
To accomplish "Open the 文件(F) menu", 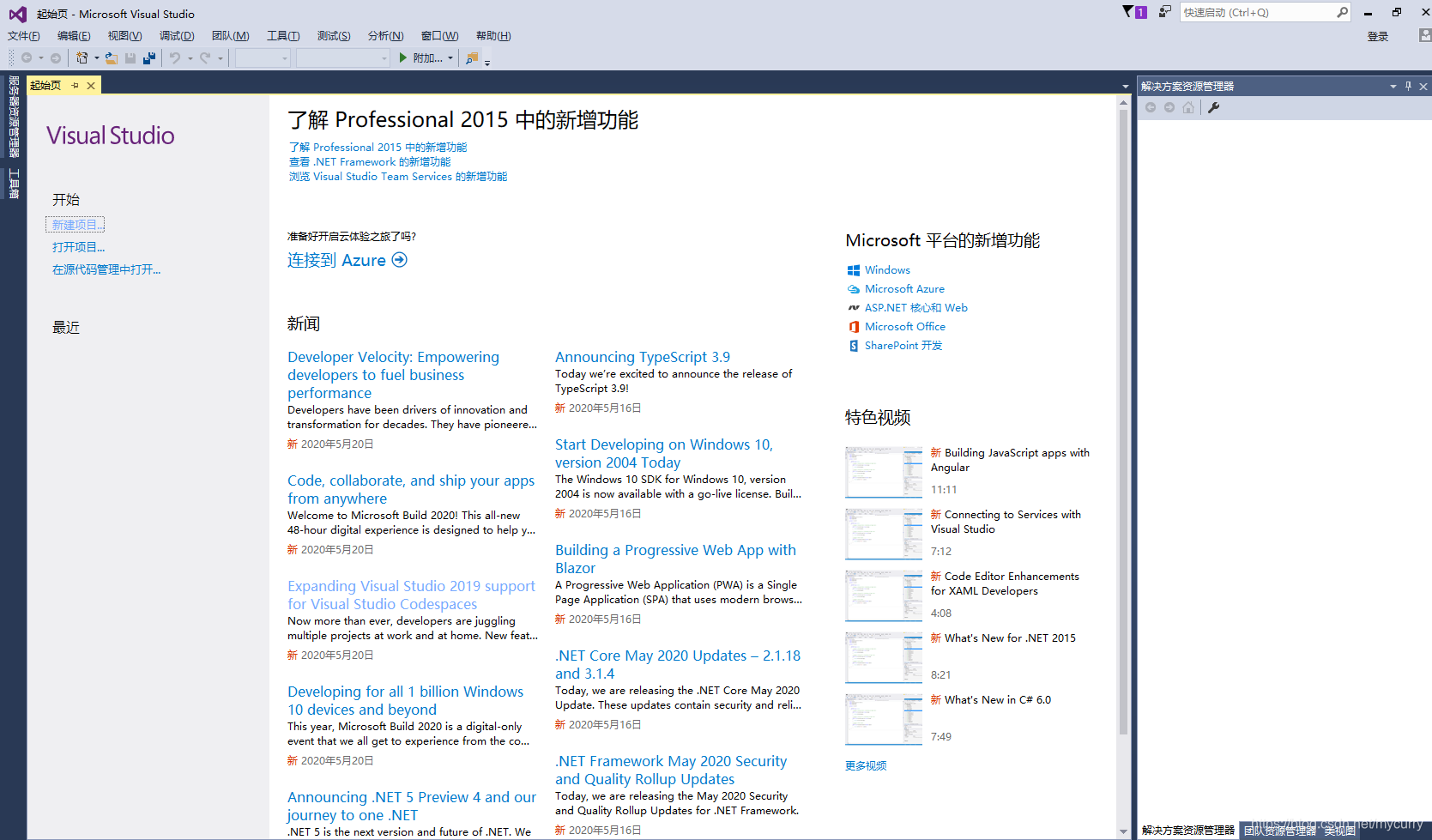I will pos(24,36).
